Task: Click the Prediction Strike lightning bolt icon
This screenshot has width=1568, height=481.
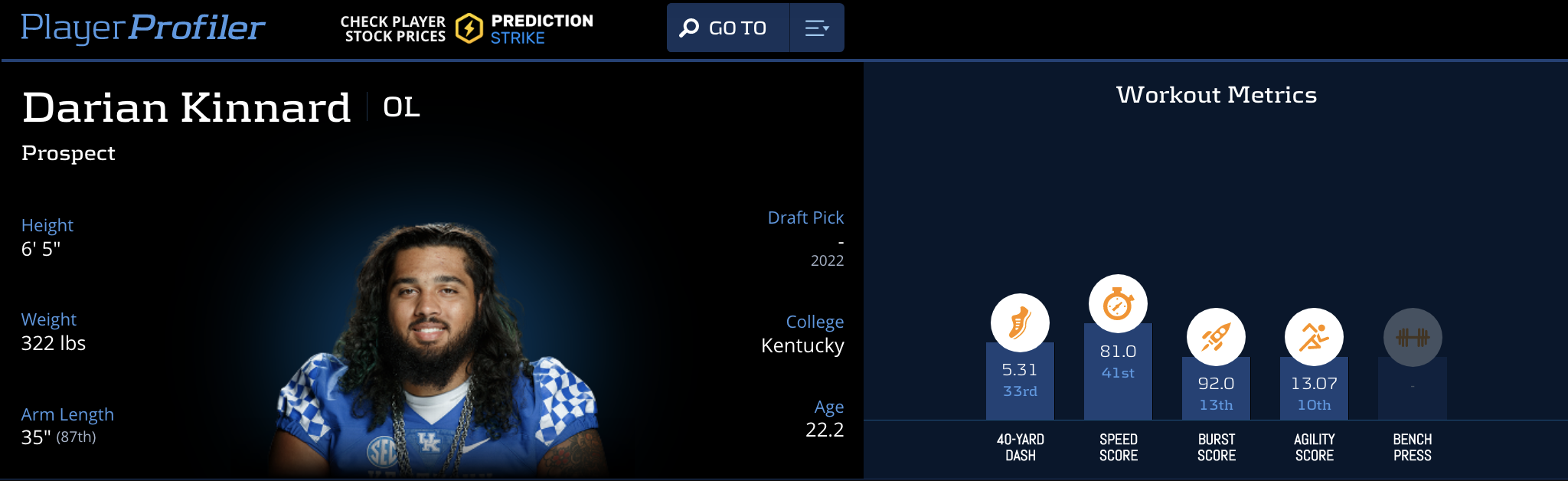Action: (x=469, y=29)
